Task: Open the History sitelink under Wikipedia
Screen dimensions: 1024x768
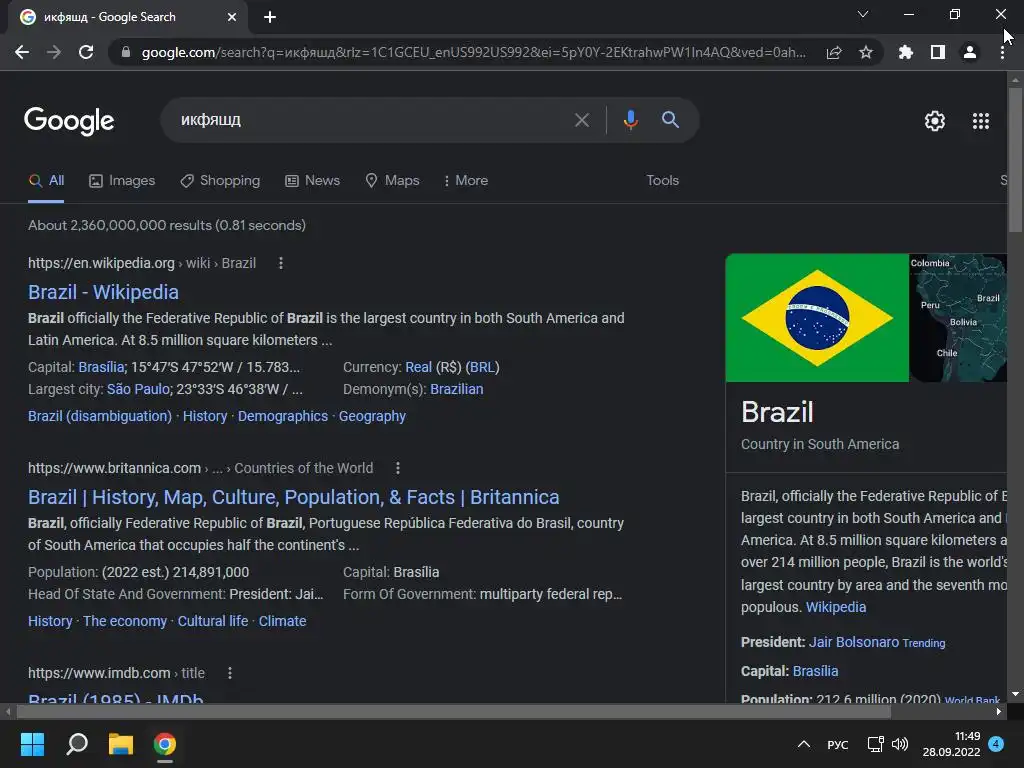Action: [x=205, y=416]
